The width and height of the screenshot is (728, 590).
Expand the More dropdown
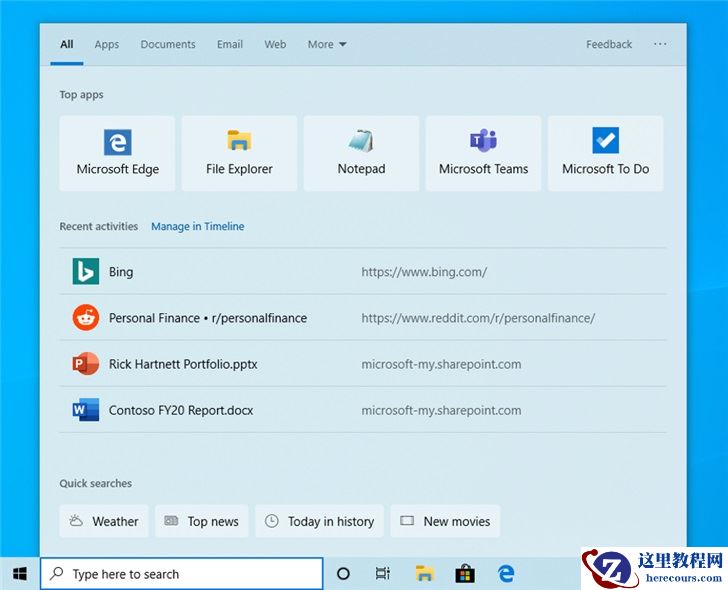point(327,45)
